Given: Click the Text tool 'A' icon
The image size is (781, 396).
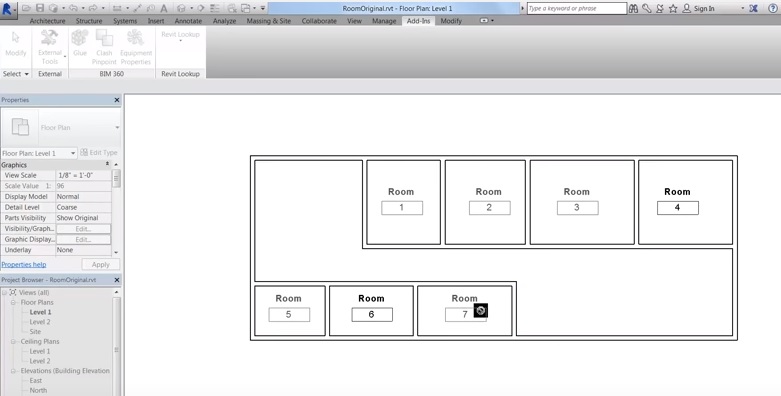Looking at the screenshot, I should (163, 8).
